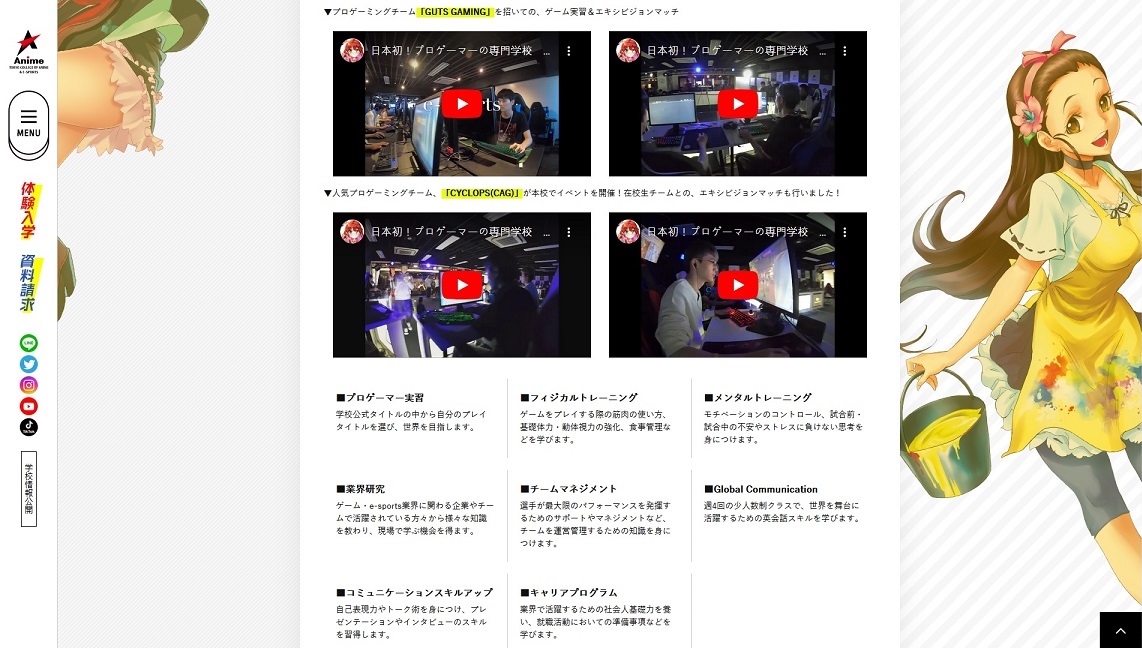Play the bottom-left CYCLOPS video
Image resolution: width=1142 pixels, height=648 pixels.
461,285
